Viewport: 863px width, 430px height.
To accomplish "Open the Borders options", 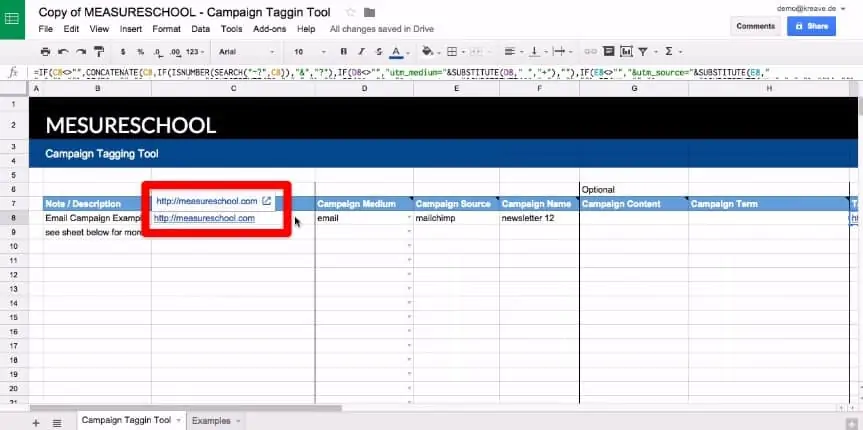I will (x=452, y=52).
